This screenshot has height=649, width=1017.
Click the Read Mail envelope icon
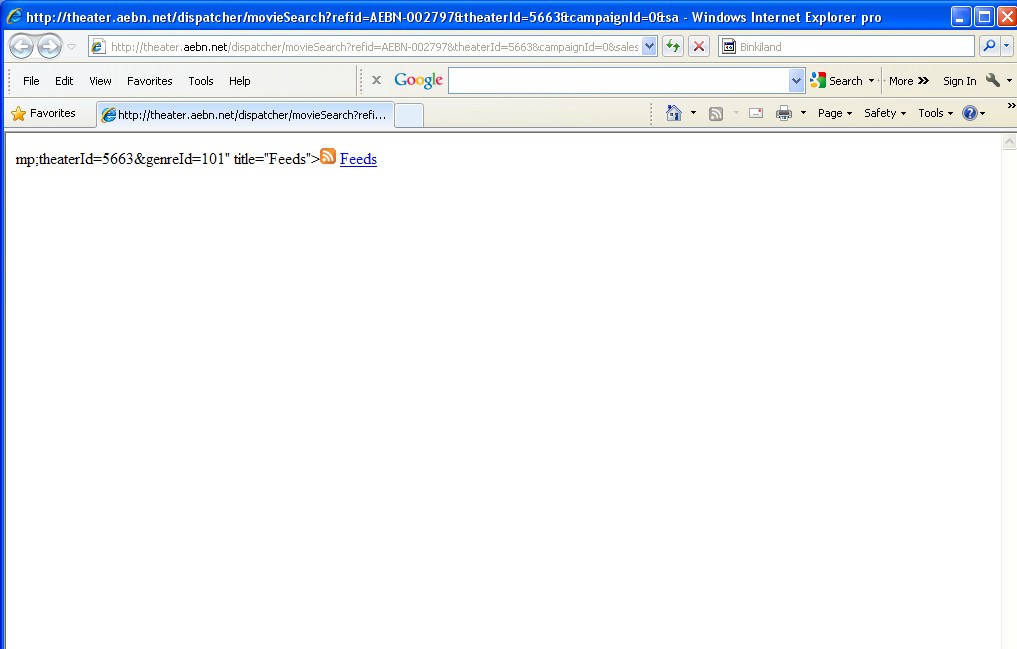pyautogui.click(x=756, y=113)
